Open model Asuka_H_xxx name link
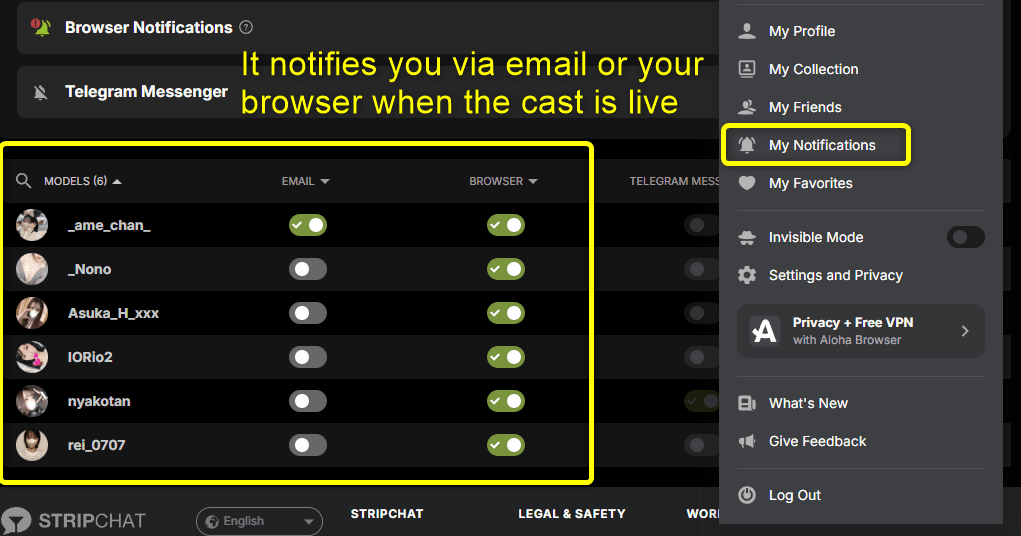This screenshot has width=1021, height=536. [113, 313]
